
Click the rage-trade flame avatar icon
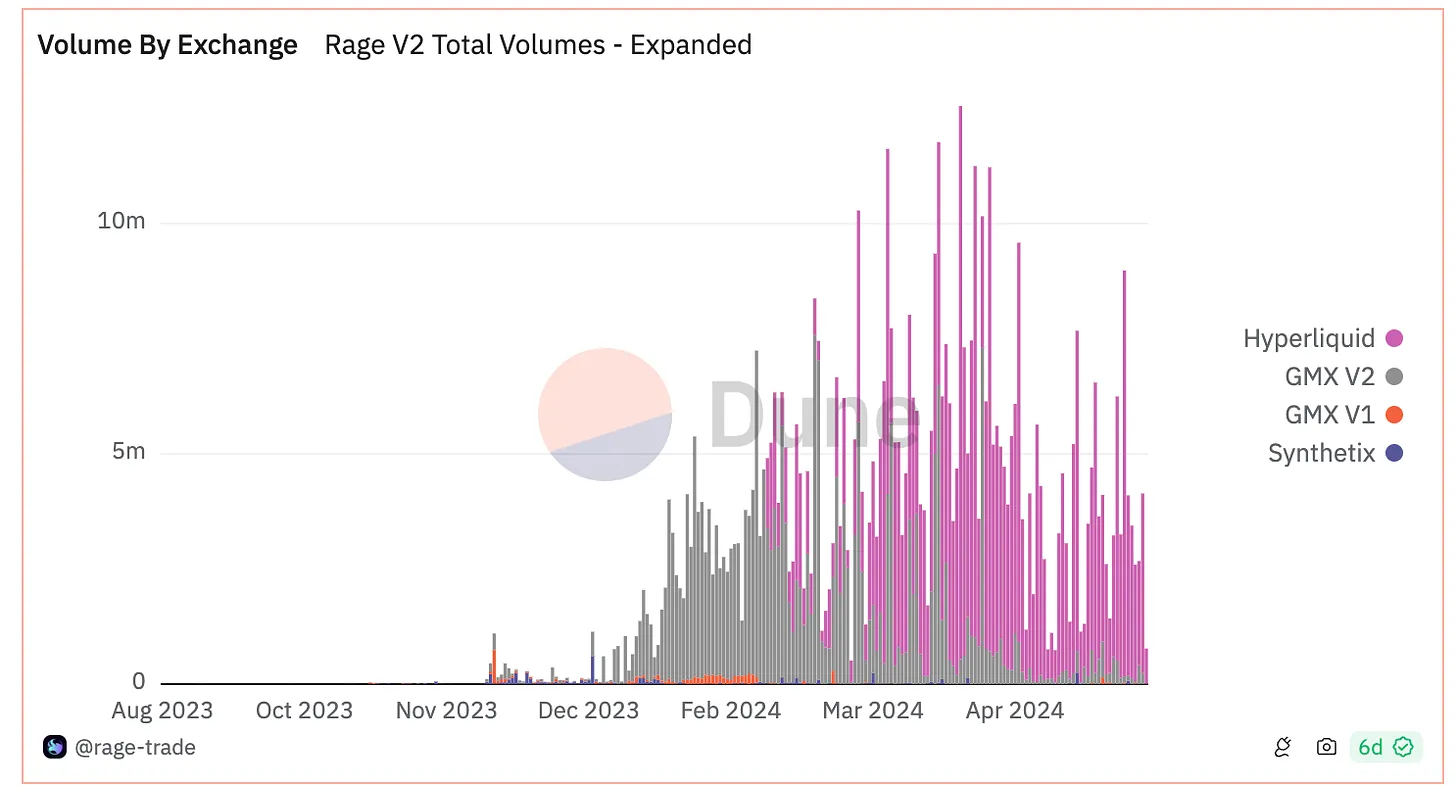[54, 747]
